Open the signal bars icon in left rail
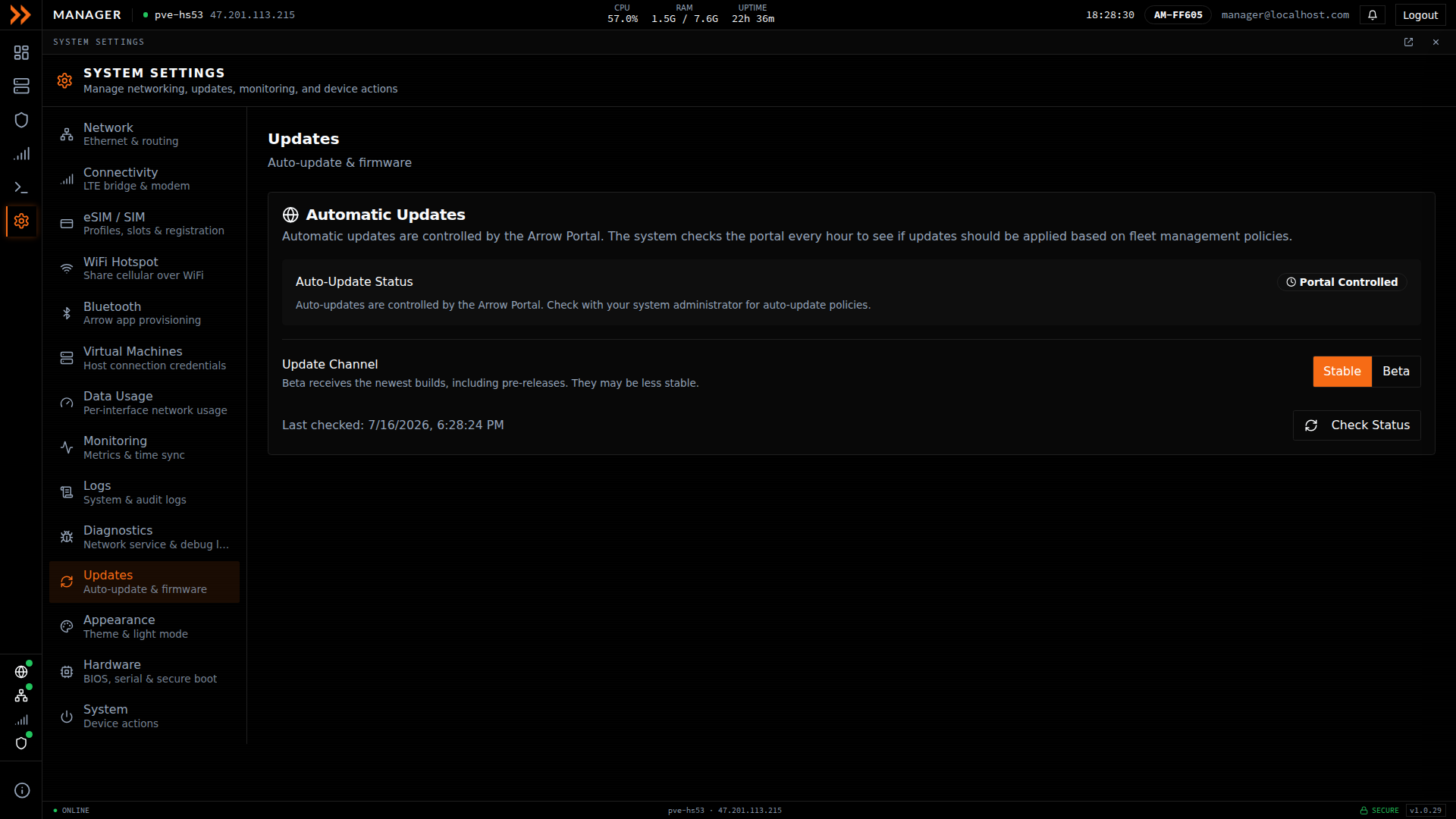 (21, 154)
